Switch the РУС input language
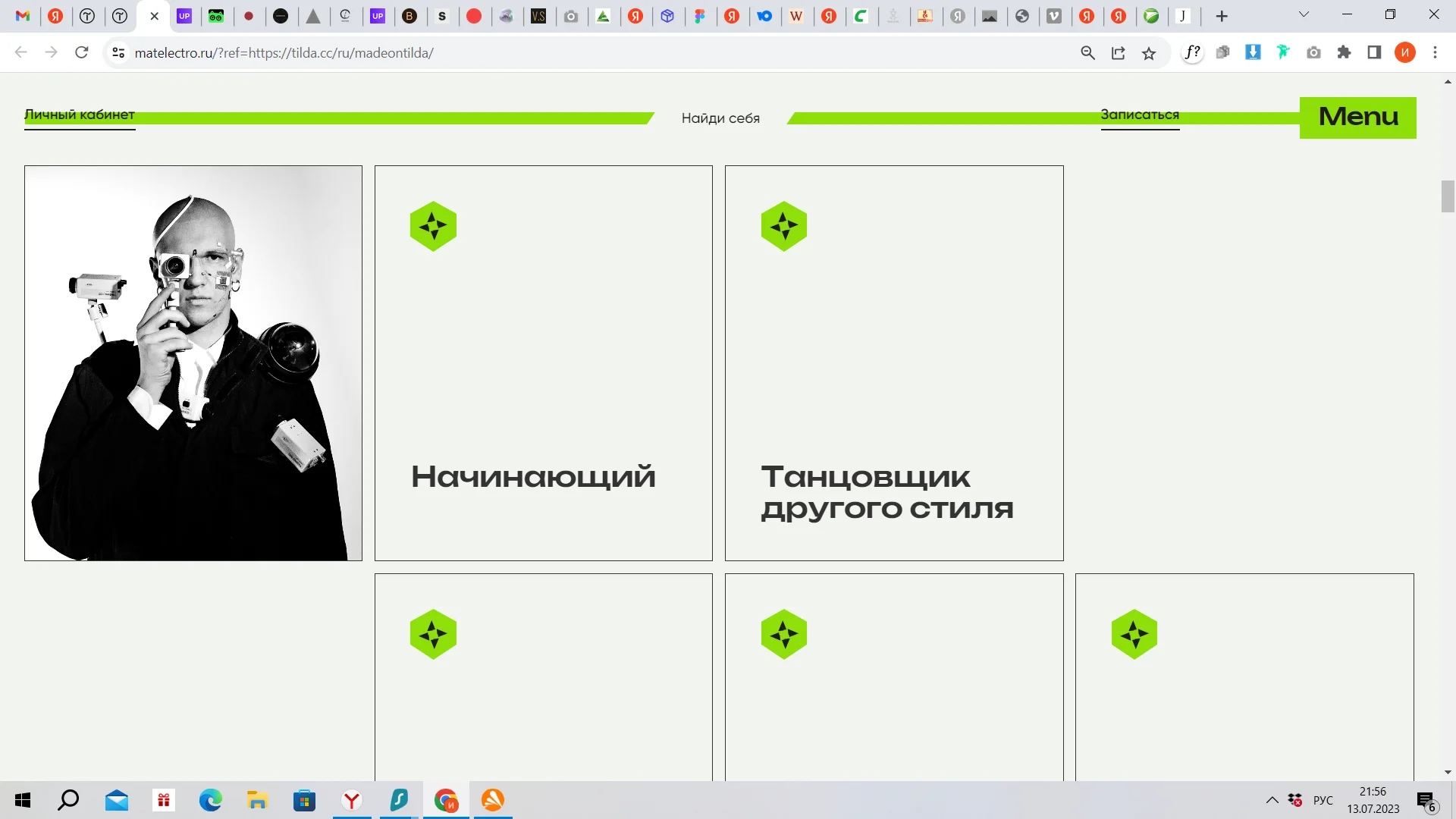Viewport: 1456px width, 819px height. [x=1323, y=800]
